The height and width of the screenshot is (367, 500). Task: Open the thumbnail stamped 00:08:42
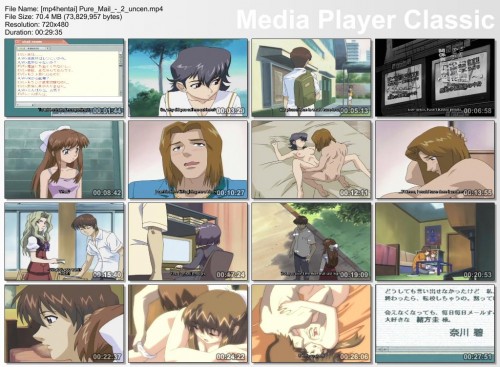(64, 160)
